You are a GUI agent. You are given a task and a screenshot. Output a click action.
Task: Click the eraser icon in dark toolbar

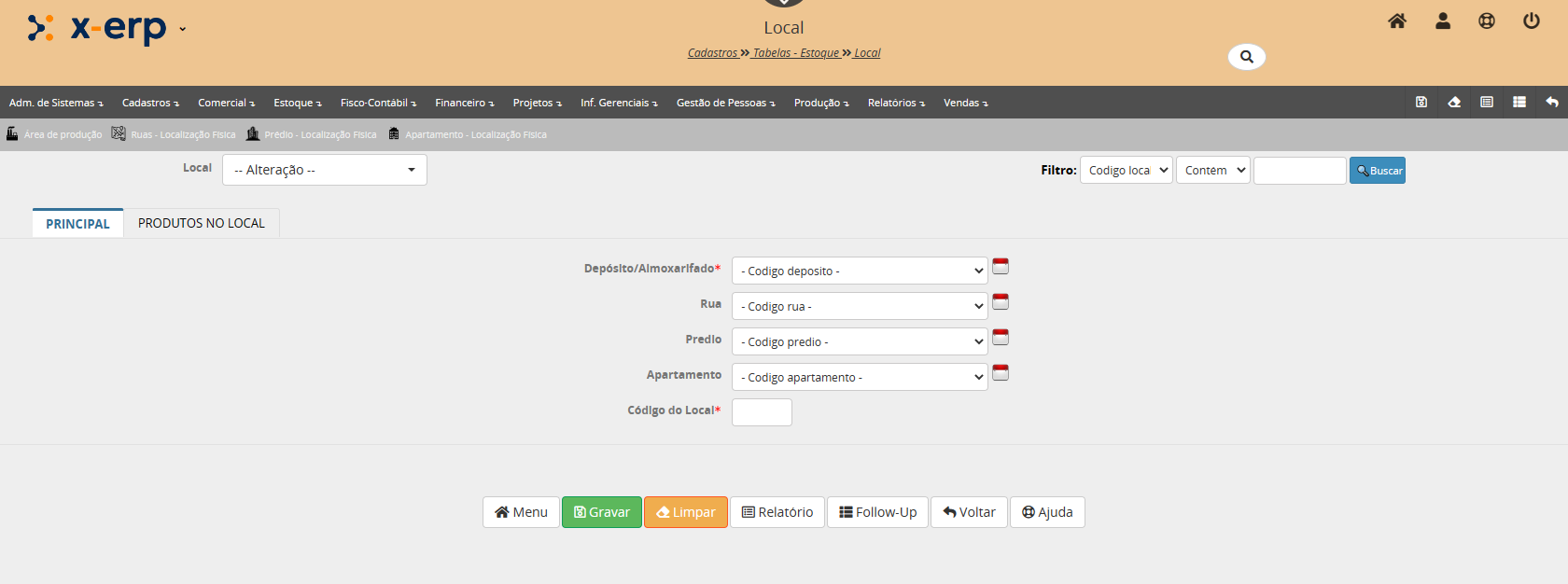pyautogui.click(x=1453, y=103)
